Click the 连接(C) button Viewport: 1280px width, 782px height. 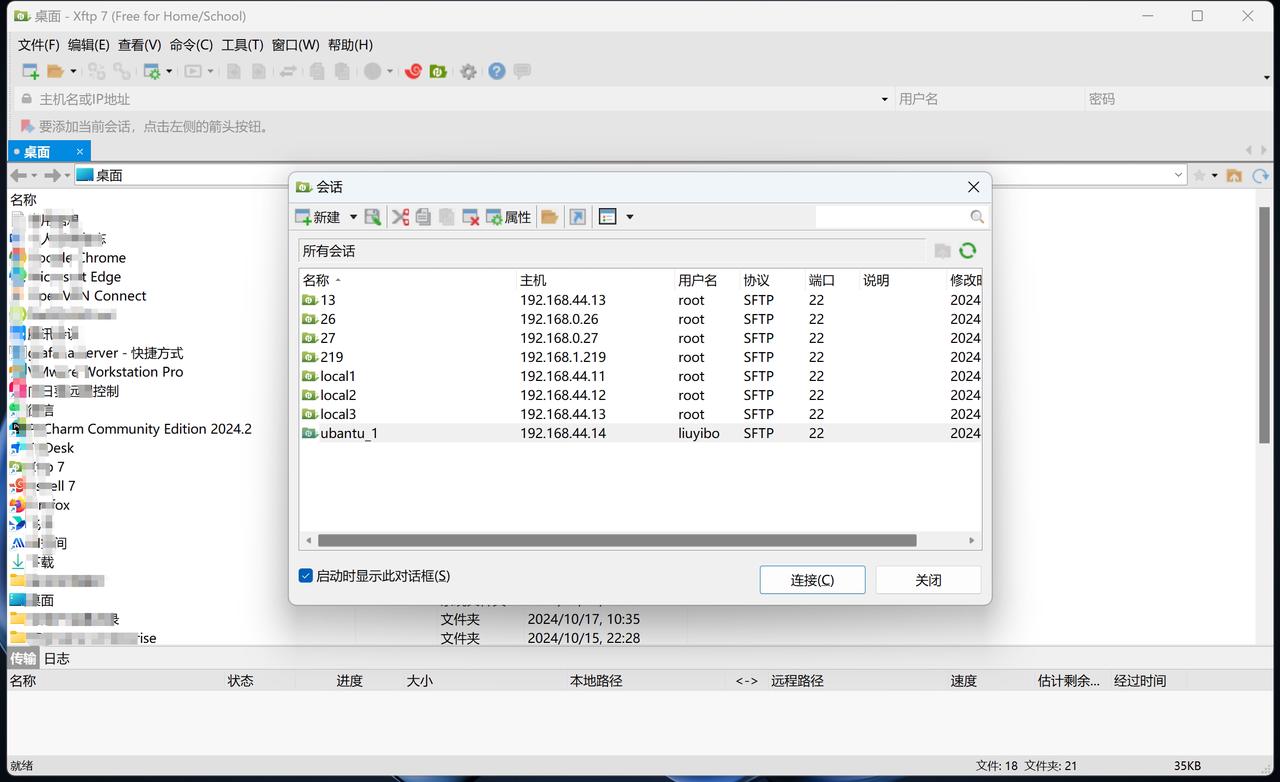point(812,580)
